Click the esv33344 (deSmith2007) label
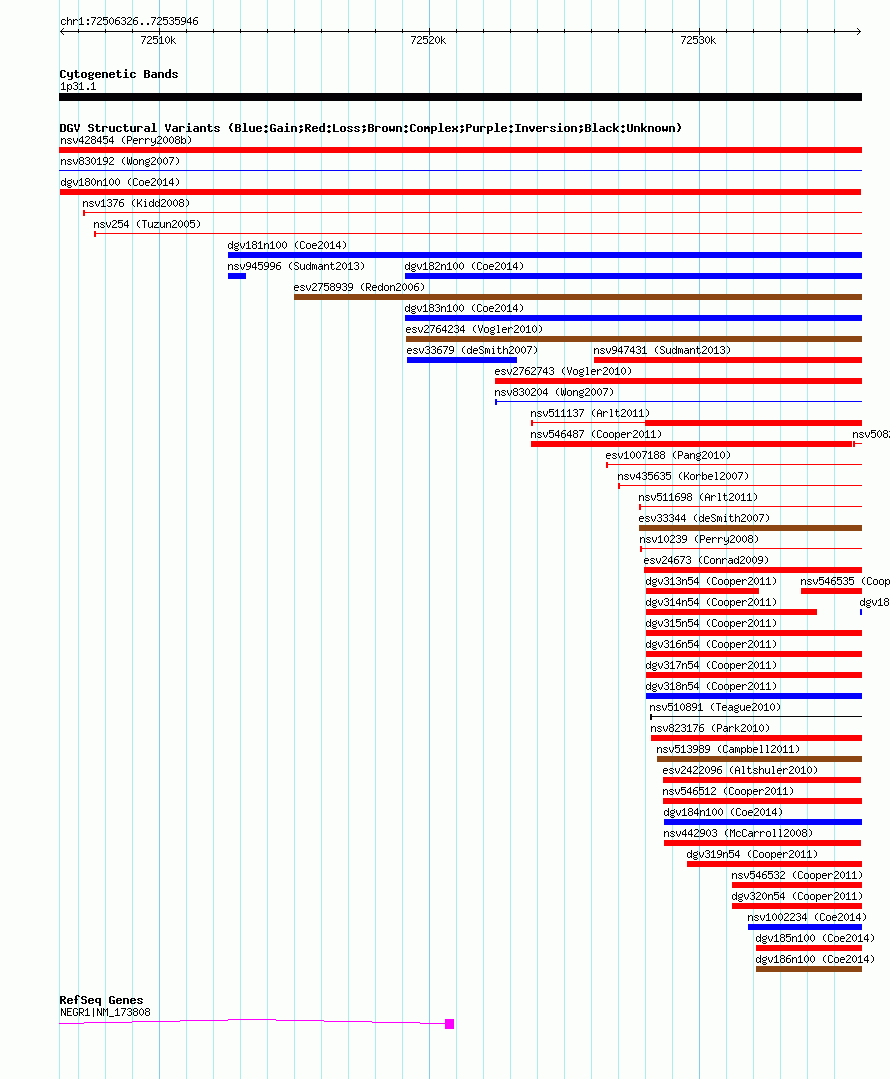The height and width of the screenshot is (1079, 890). pos(704,518)
